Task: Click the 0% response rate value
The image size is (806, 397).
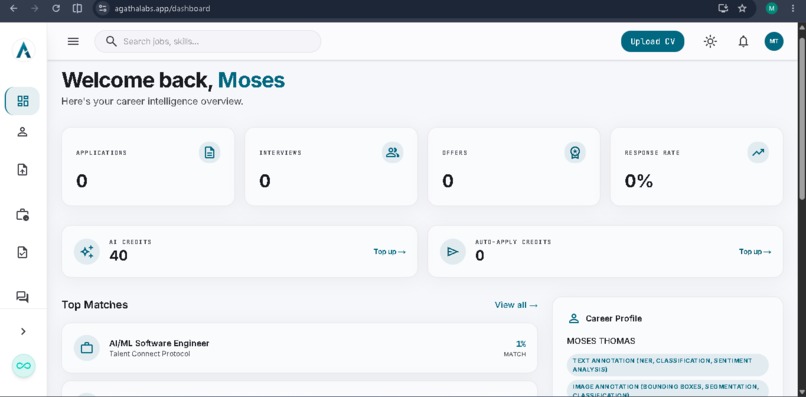Action: click(x=638, y=181)
